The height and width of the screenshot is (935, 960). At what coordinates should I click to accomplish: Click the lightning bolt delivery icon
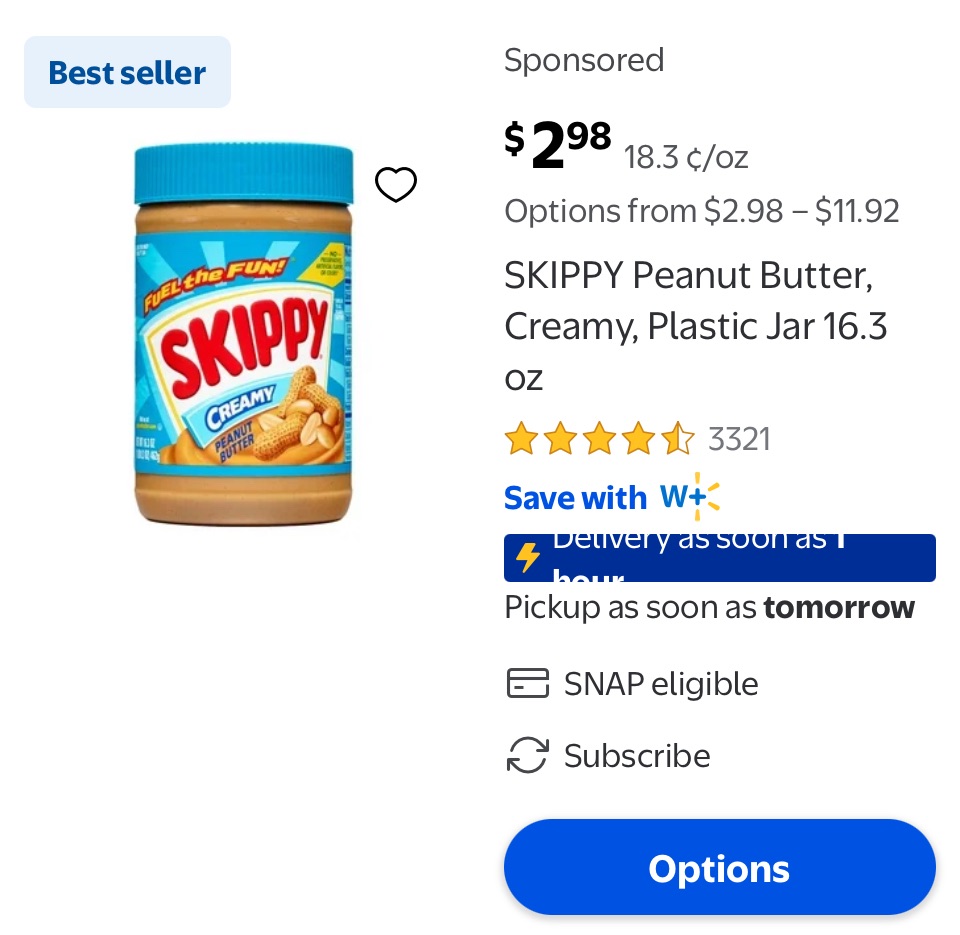click(528, 558)
